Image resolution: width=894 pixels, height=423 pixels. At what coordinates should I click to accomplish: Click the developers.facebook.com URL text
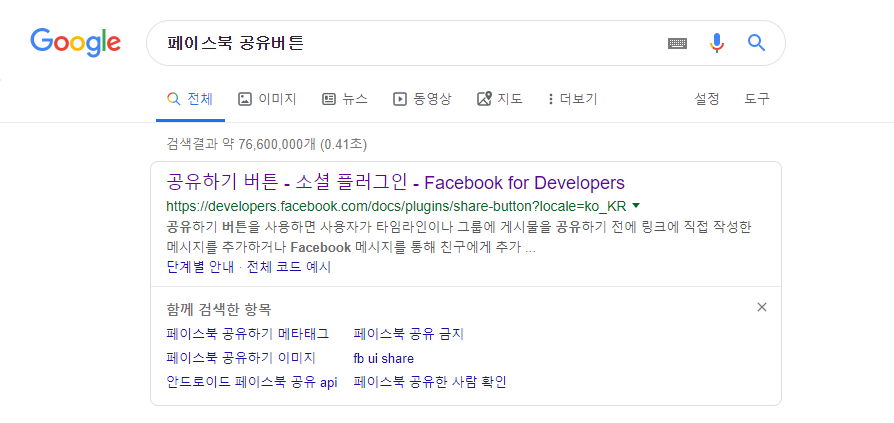(x=396, y=205)
